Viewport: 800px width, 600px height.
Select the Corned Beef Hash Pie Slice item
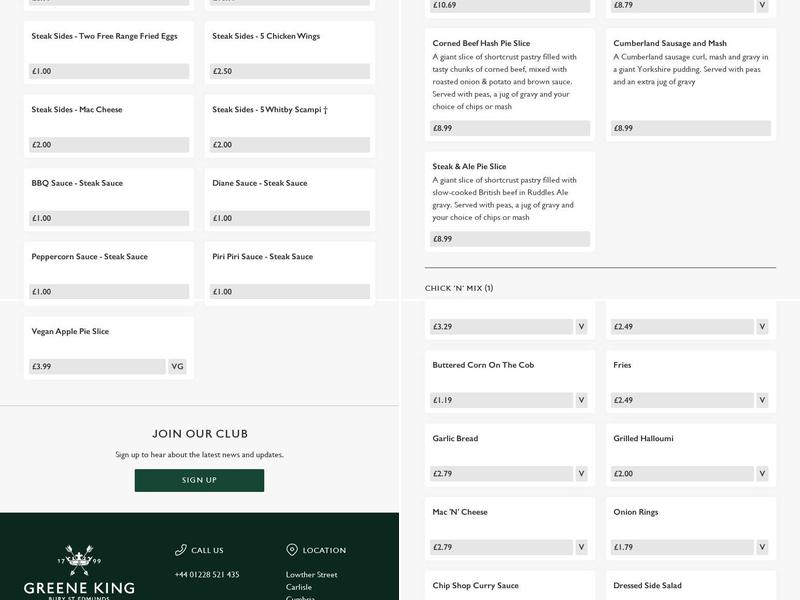(x=509, y=85)
